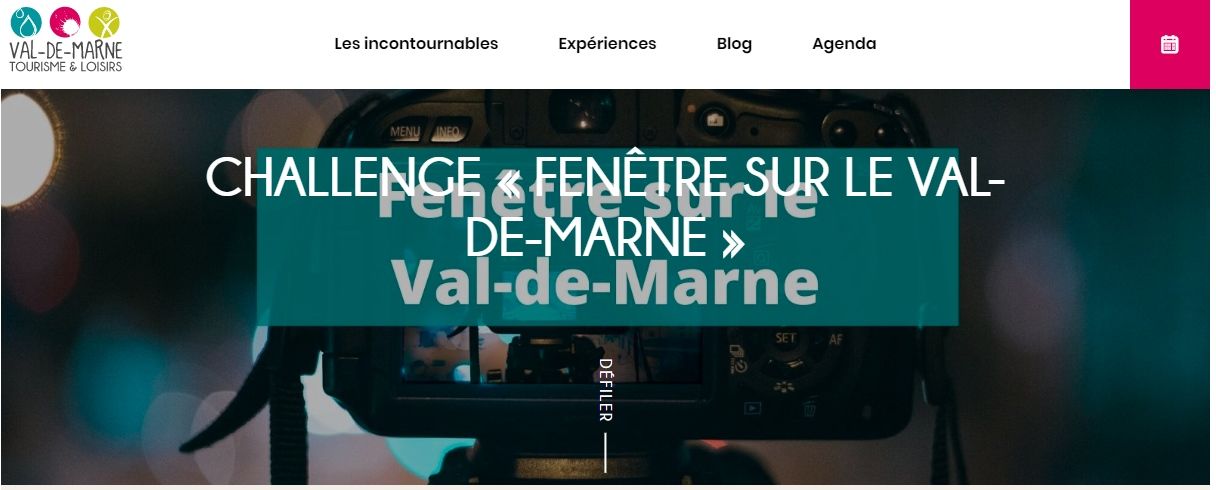Click the INFO button on the camera
The height and width of the screenshot is (490, 1216).
(x=447, y=131)
